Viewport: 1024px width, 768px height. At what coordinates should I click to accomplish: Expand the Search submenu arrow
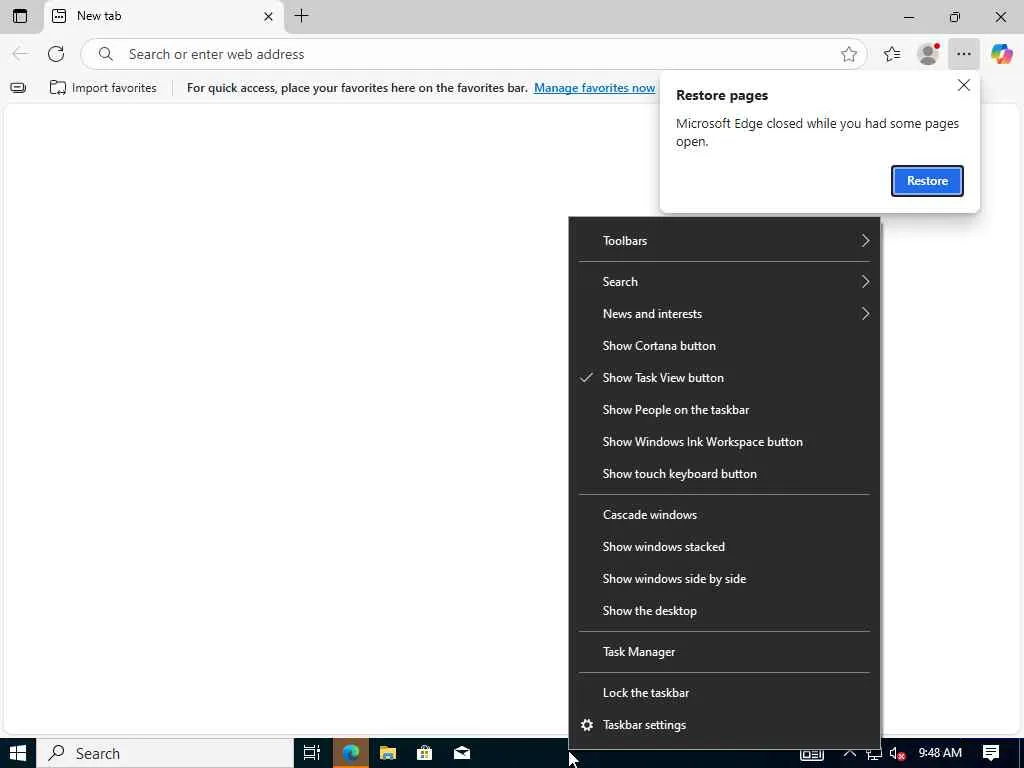pyautogui.click(x=865, y=281)
